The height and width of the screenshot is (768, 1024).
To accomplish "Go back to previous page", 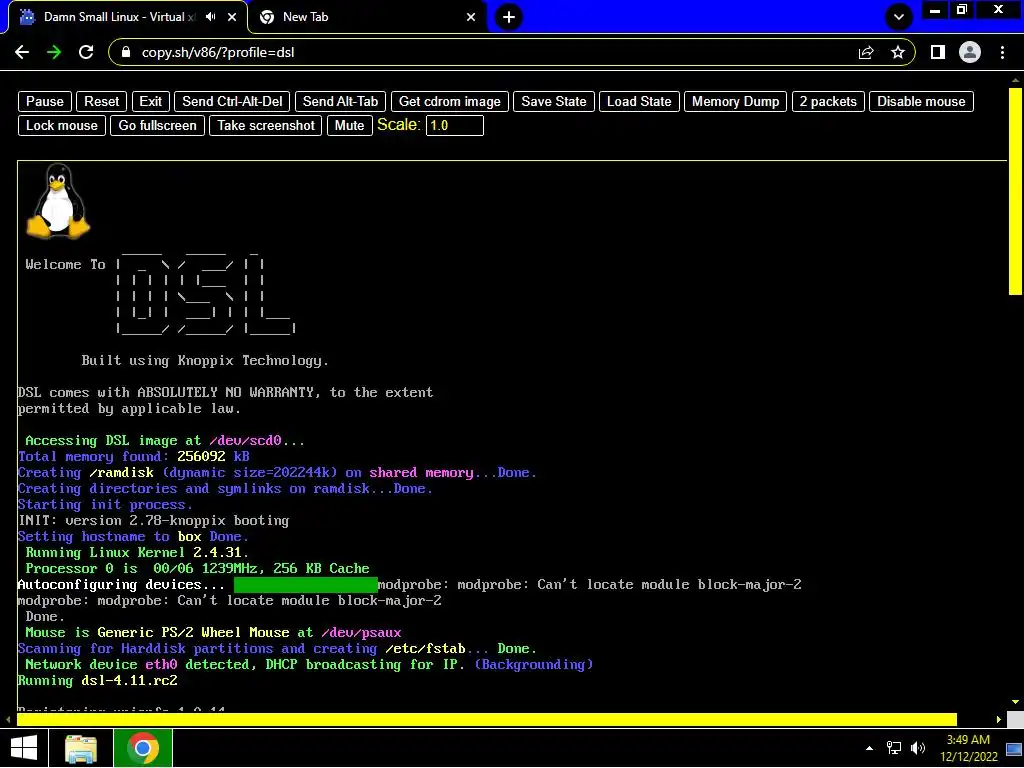I will coord(22,52).
